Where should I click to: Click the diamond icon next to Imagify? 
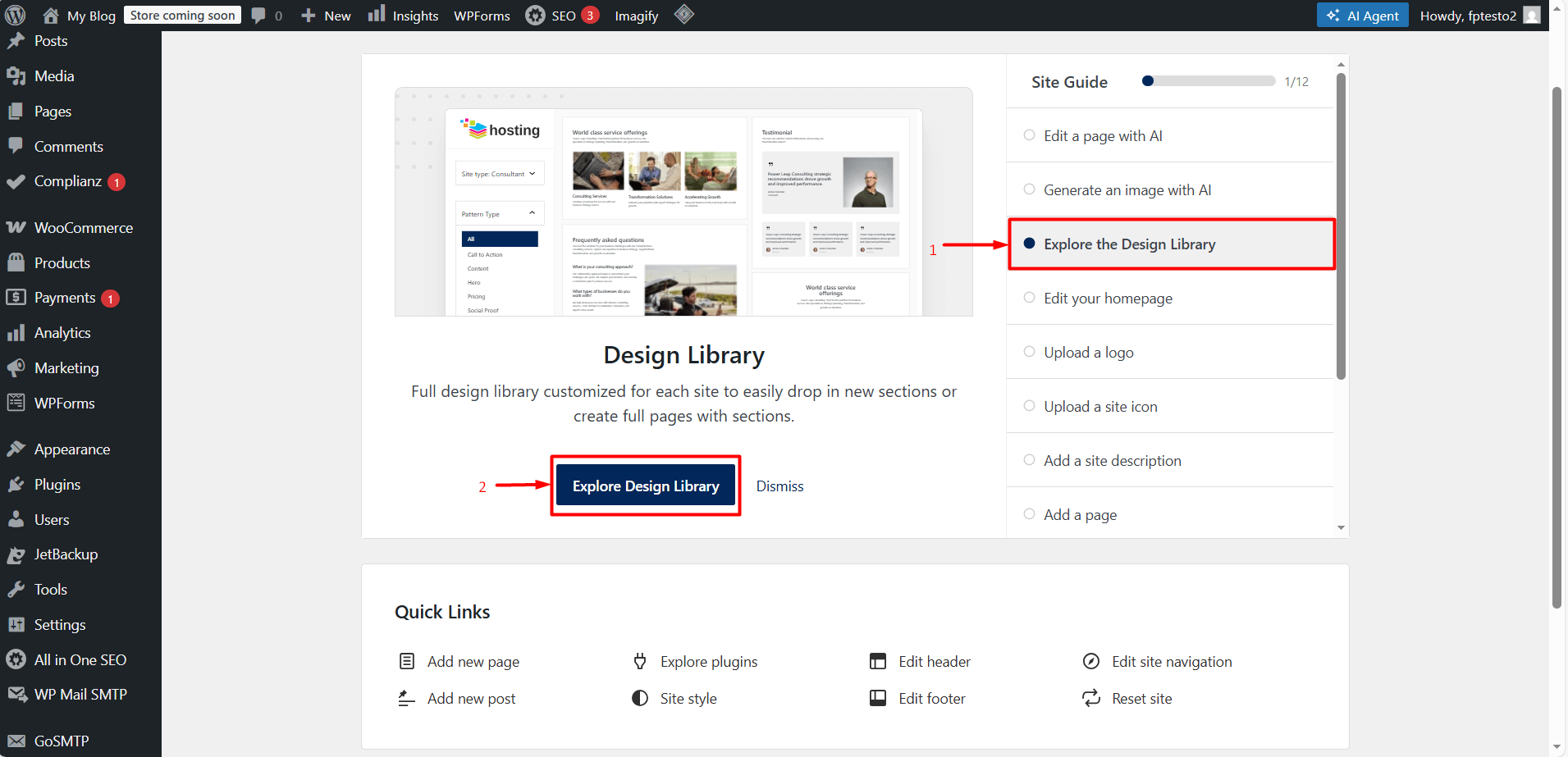pyautogui.click(x=683, y=15)
